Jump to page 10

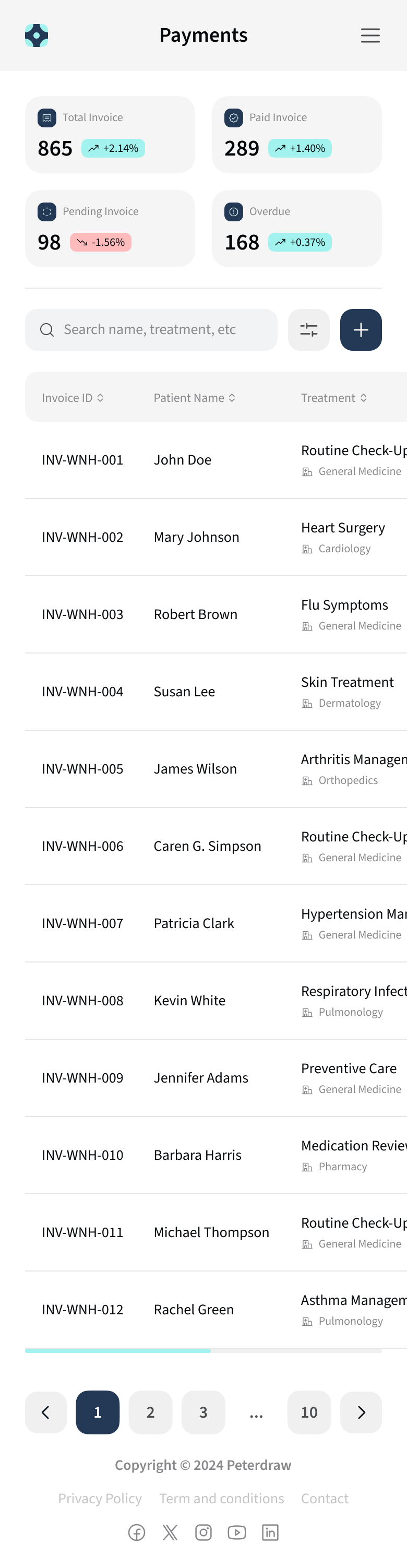point(309,1412)
